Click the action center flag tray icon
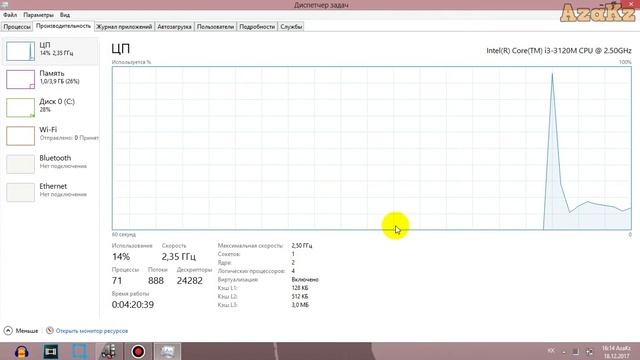Screen dimensions: 640x360 pyautogui.click(x=576, y=351)
